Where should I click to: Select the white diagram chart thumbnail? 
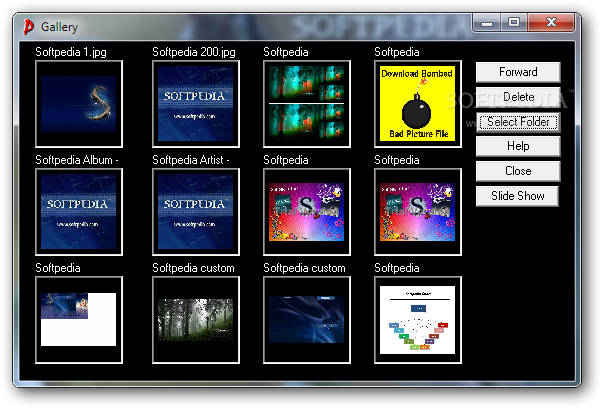pos(418,320)
